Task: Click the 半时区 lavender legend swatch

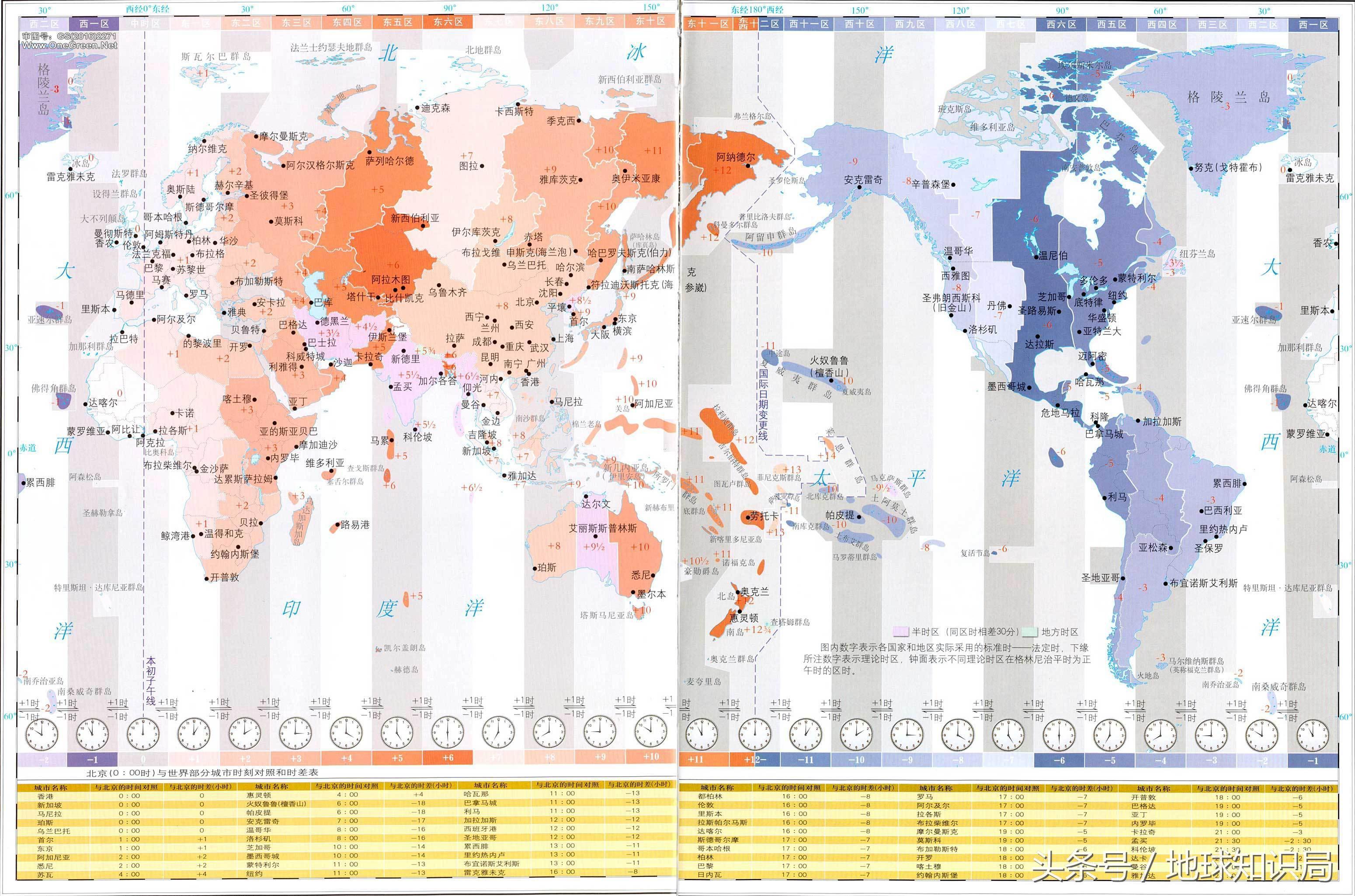Action: pyautogui.click(x=901, y=632)
